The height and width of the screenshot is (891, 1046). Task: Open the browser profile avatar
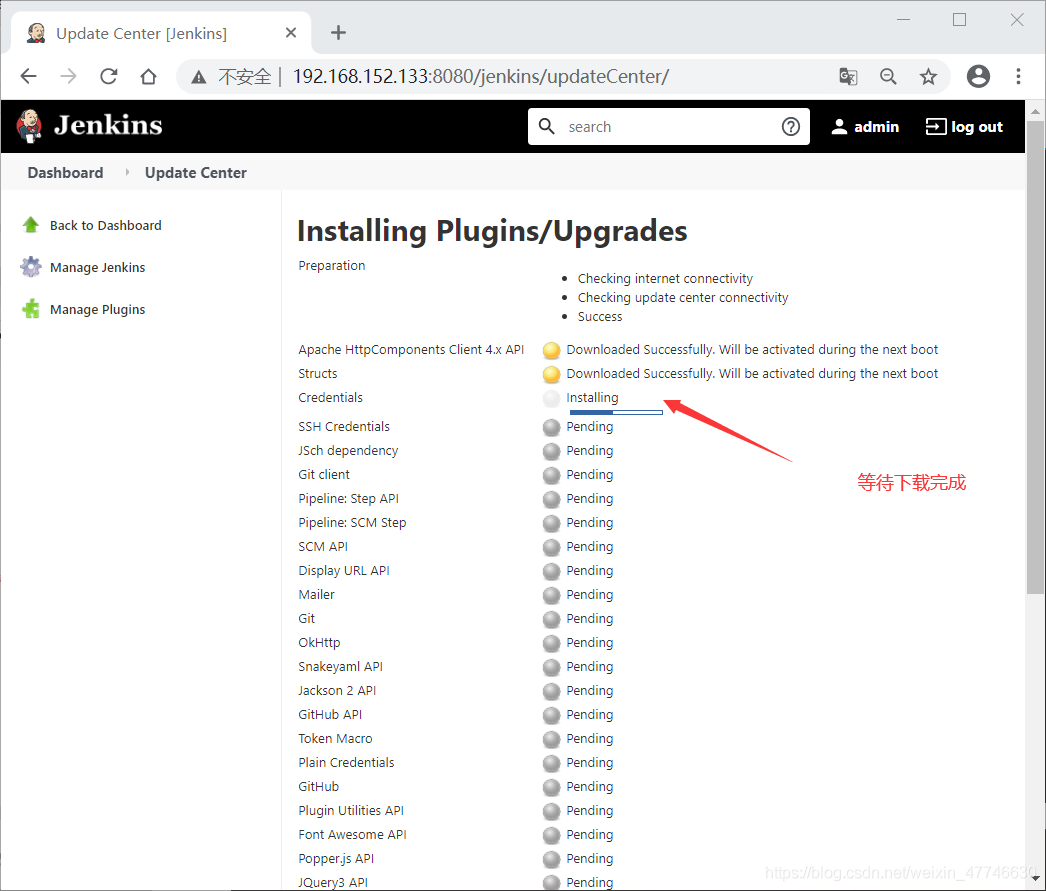(978, 77)
